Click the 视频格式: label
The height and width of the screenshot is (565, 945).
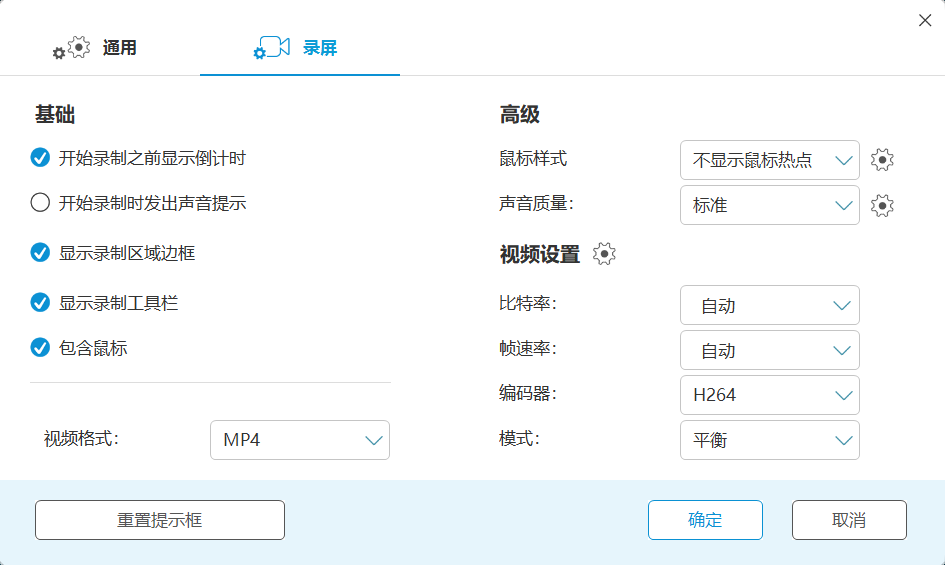[x=81, y=438]
